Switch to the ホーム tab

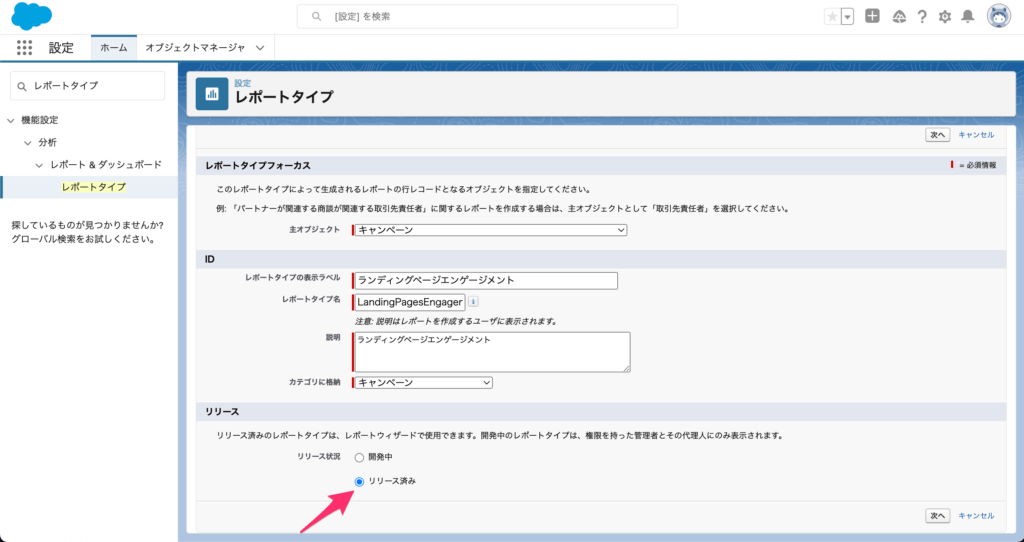[x=113, y=48]
